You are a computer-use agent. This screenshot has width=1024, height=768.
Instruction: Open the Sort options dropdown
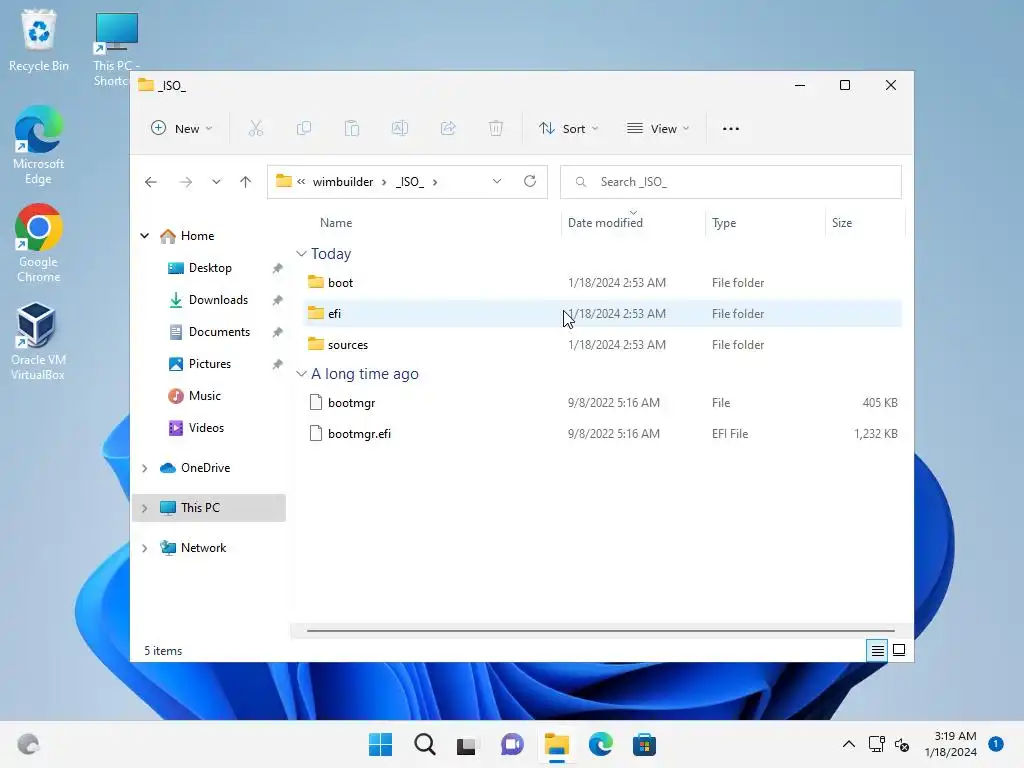click(568, 129)
